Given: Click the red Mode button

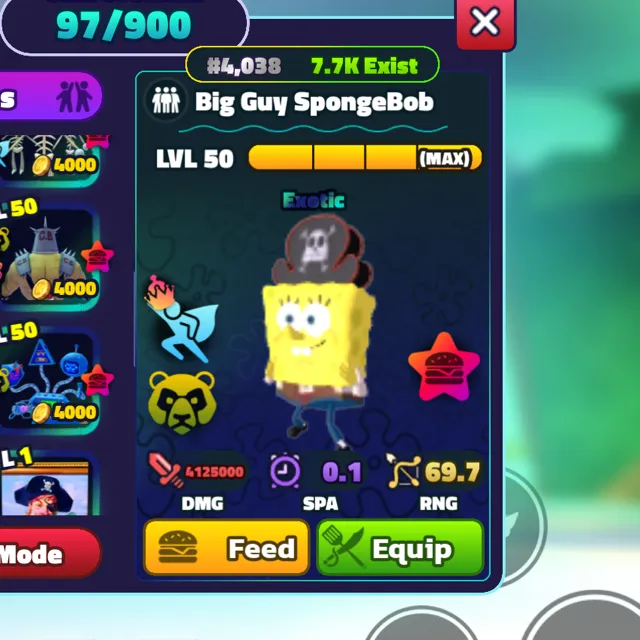Looking at the screenshot, I should pyautogui.click(x=48, y=553).
